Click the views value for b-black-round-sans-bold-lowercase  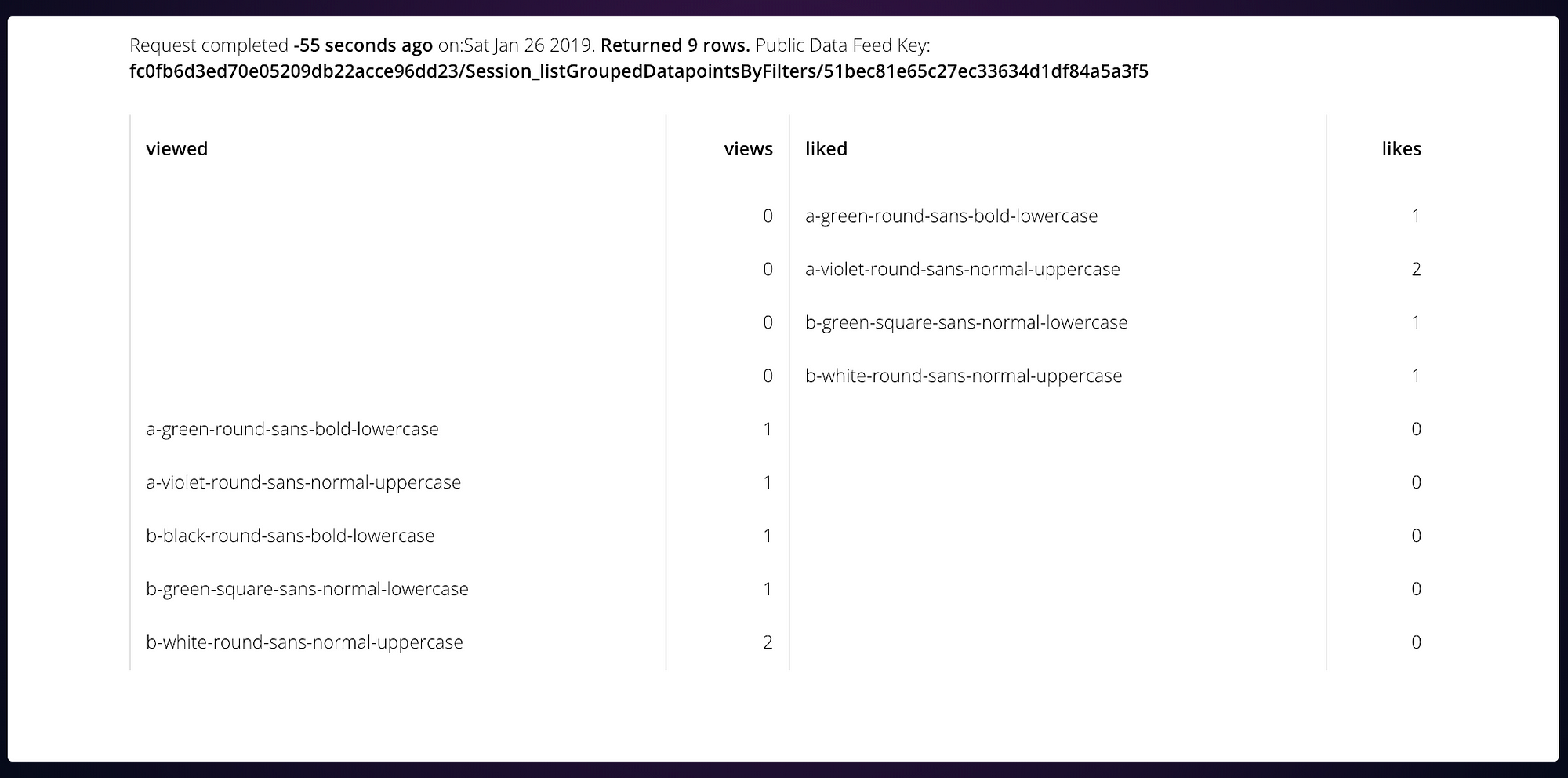768,536
